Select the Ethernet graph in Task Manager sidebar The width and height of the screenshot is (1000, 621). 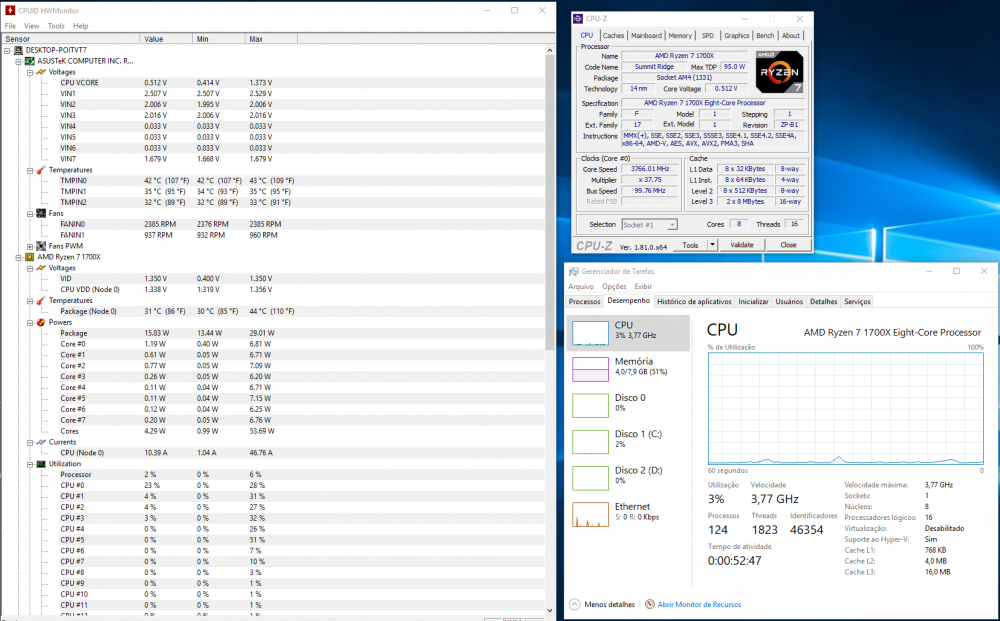(x=590, y=515)
